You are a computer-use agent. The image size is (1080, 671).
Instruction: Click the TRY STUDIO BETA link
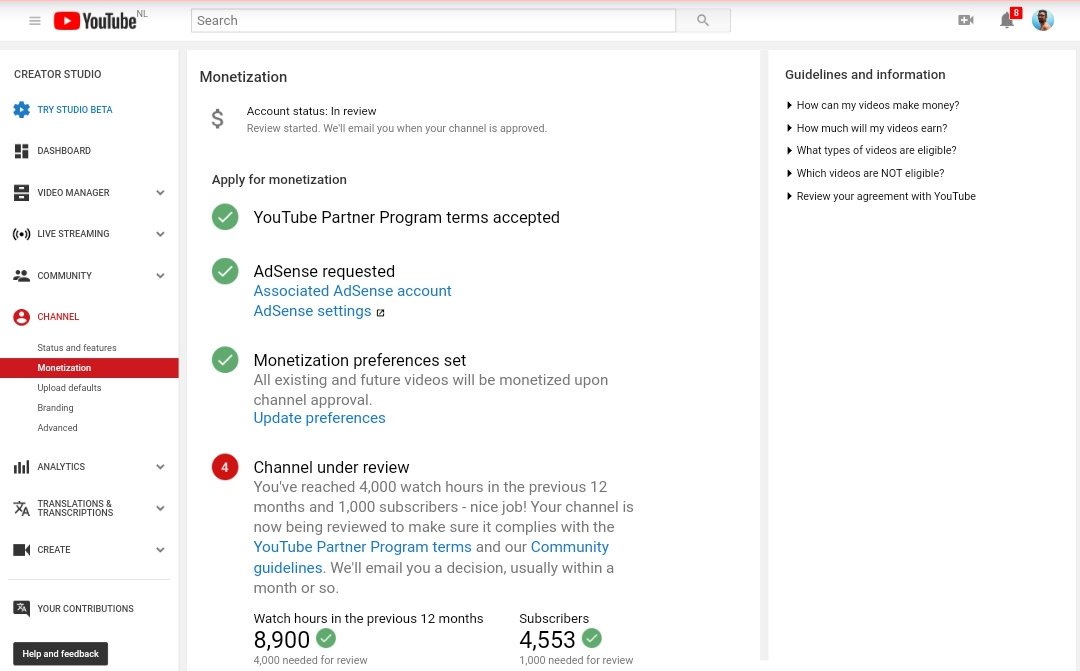(74, 110)
